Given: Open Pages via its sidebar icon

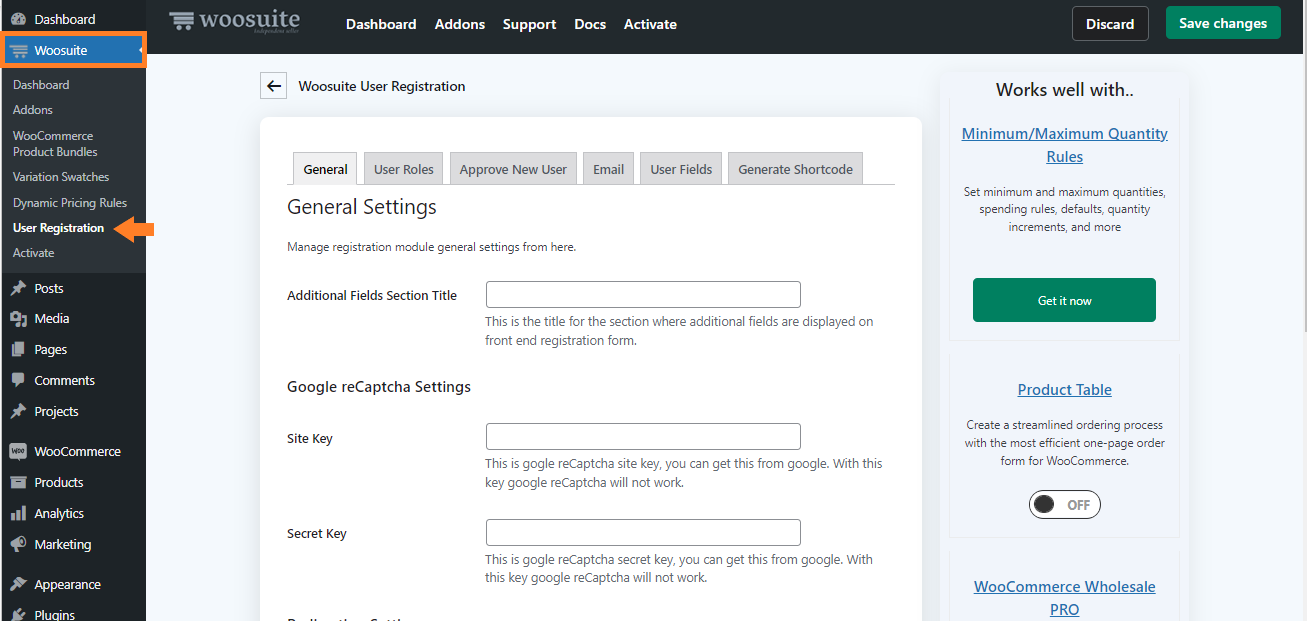Looking at the screenshot, I should click(18, 350).
